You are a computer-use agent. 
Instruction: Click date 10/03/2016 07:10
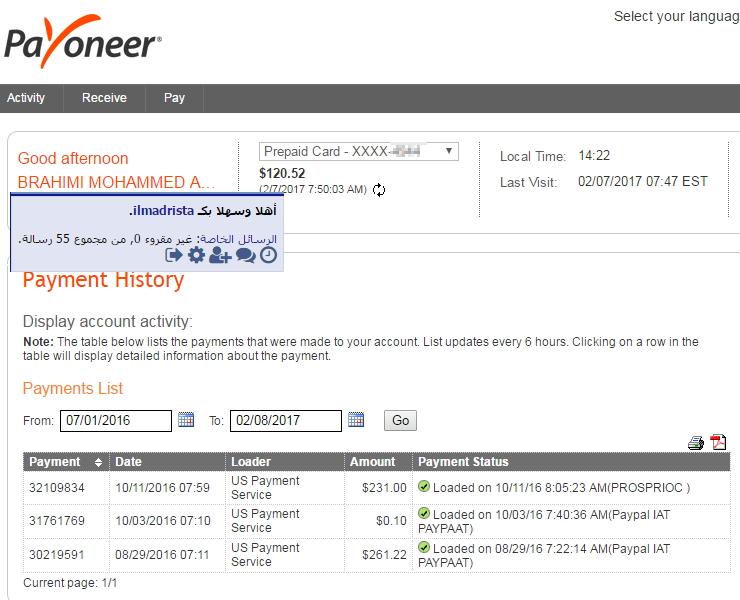tap(162, 521)
